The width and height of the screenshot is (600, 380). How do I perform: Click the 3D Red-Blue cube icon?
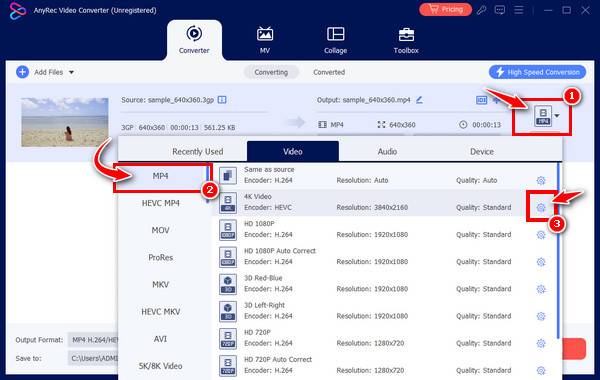(x=228, y=284)
